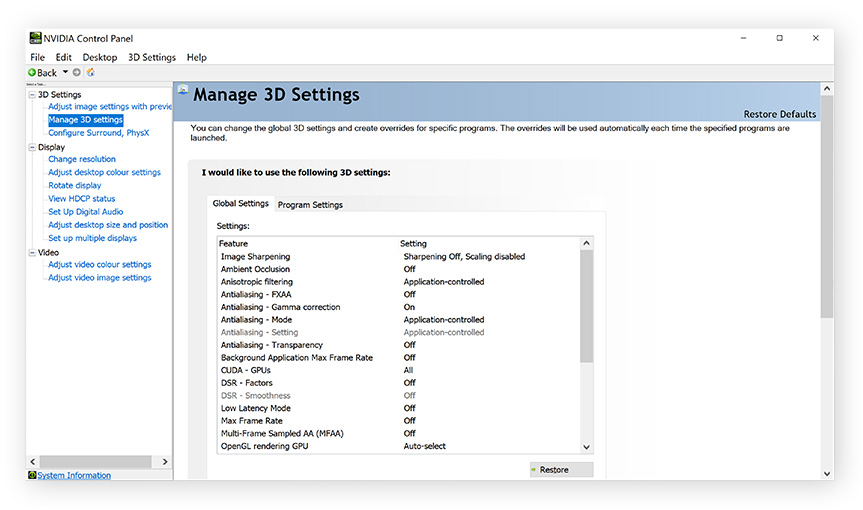The width and height of the screenshot is (863, 510).
Task: Select the CUDA - GPUs row
Action: tap(398, 370)
